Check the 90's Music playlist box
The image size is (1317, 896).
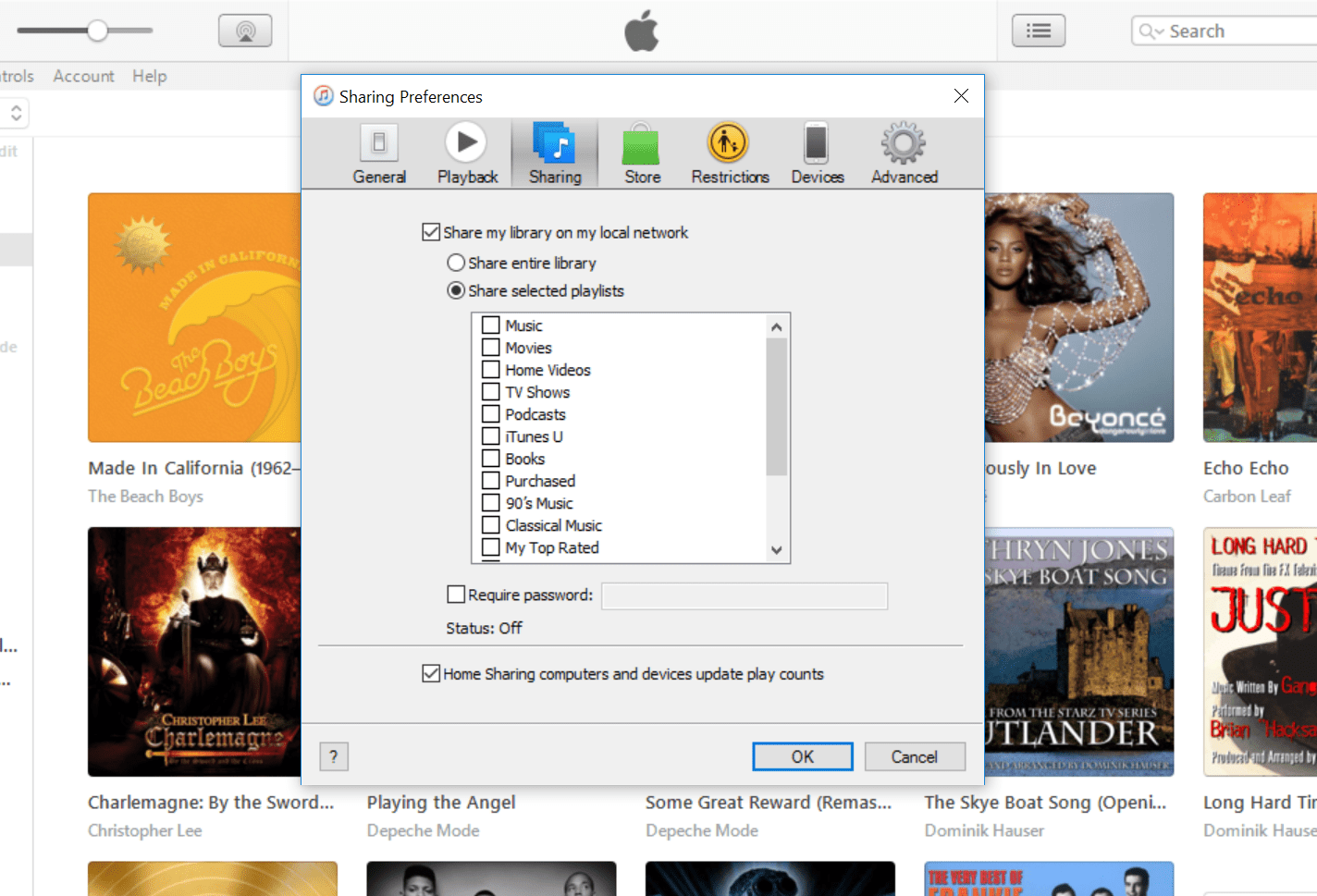coord(491,503)
